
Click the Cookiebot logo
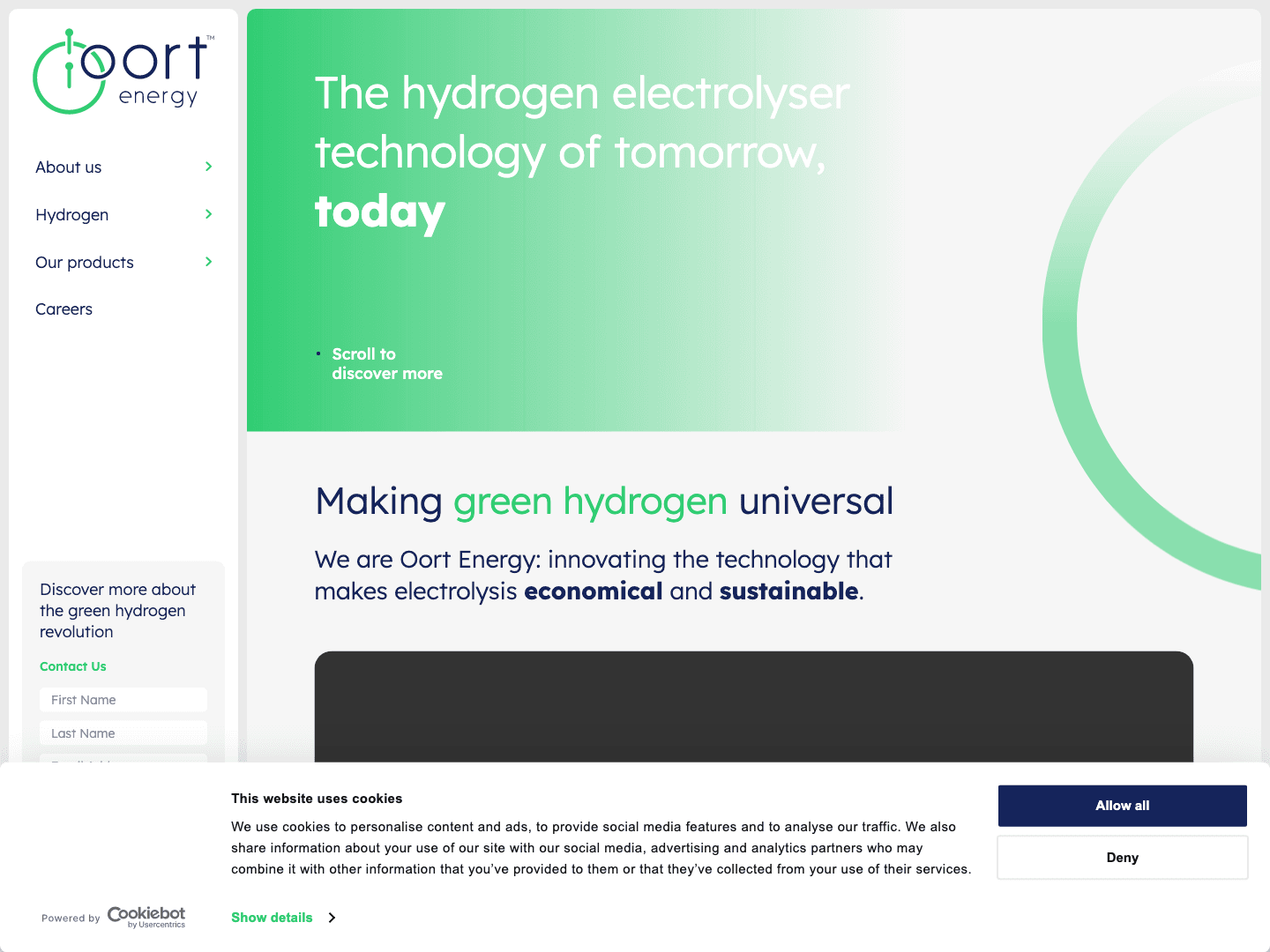(146, 917)
